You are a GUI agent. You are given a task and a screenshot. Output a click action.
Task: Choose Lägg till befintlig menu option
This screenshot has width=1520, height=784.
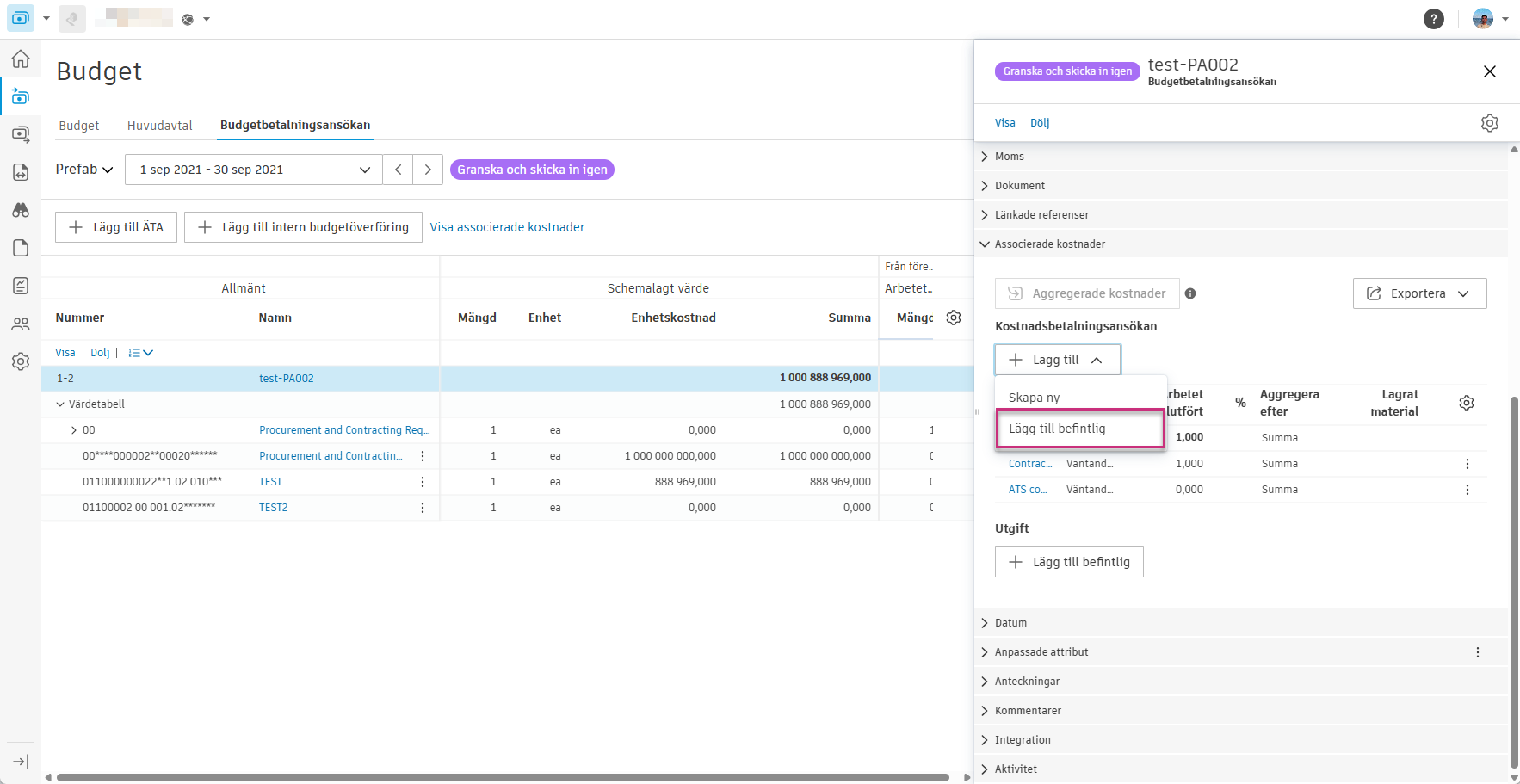[1080, 429]
